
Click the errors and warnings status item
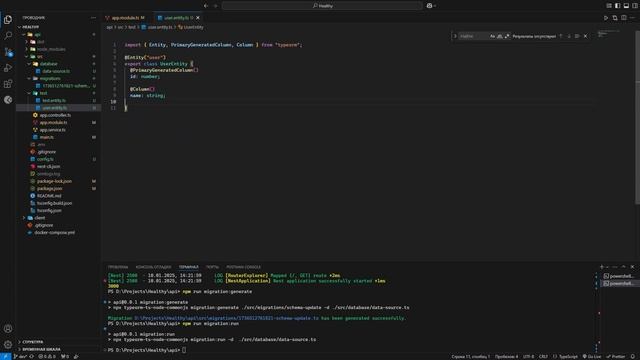[47, 356]
